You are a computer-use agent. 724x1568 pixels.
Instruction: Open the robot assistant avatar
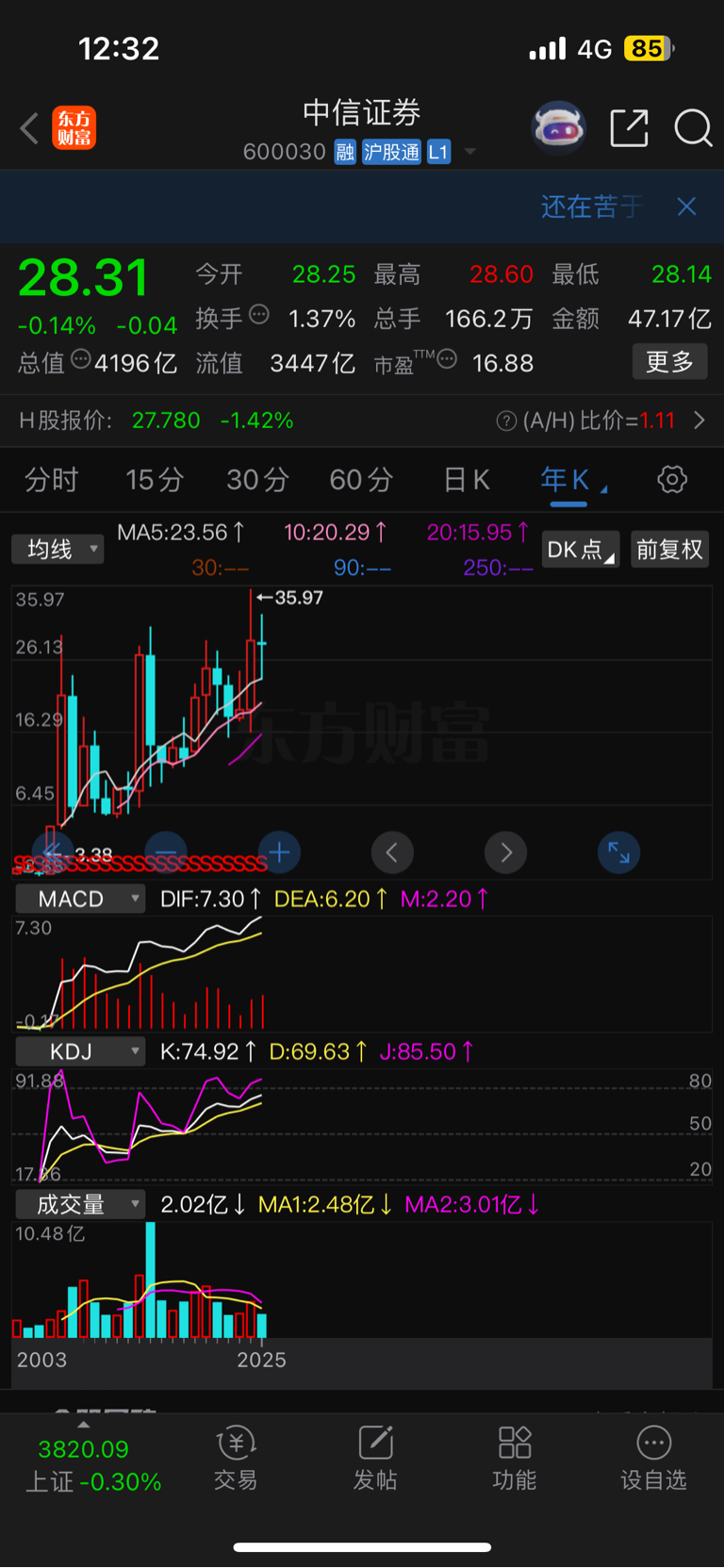[x=558, y=127]
